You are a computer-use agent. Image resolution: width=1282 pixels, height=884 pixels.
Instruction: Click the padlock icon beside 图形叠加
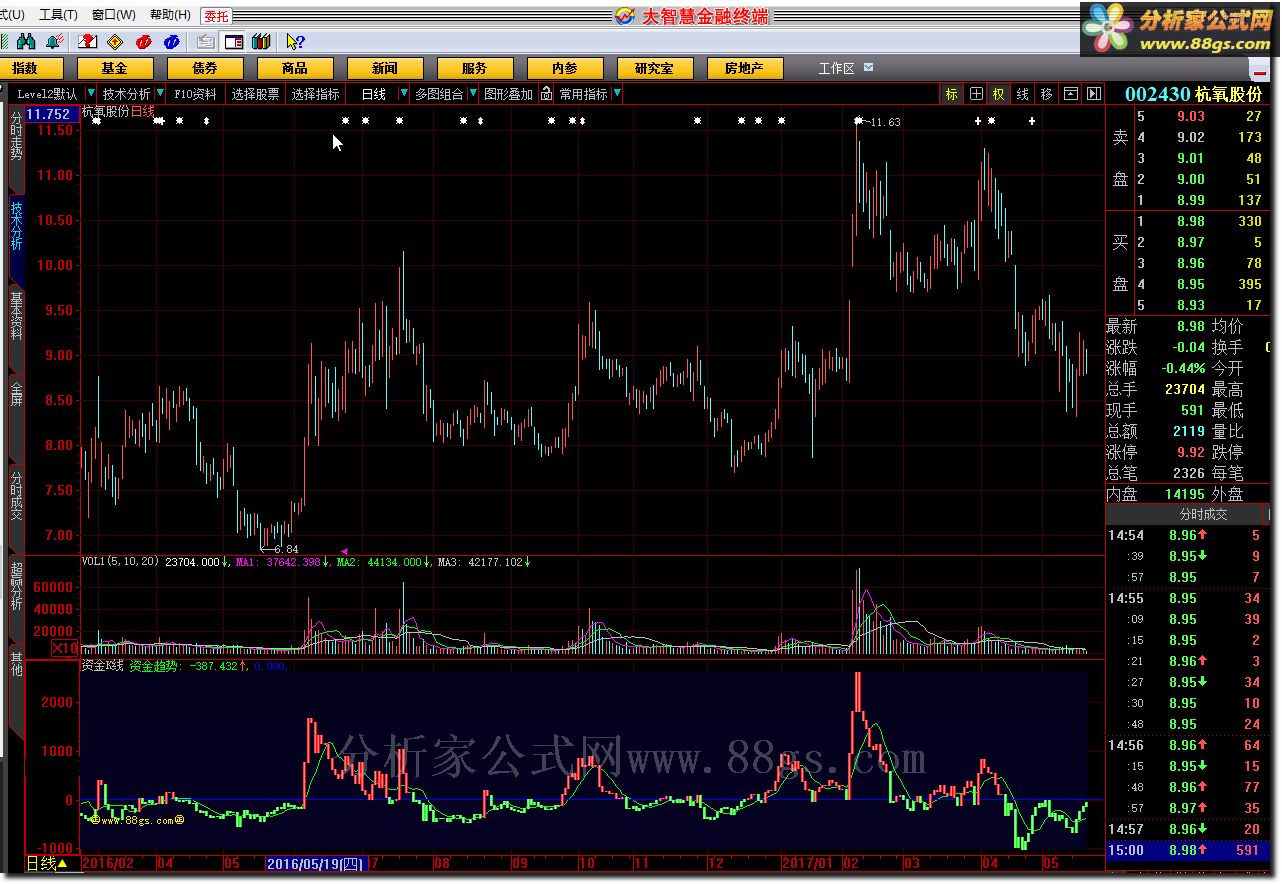point(546,94)
